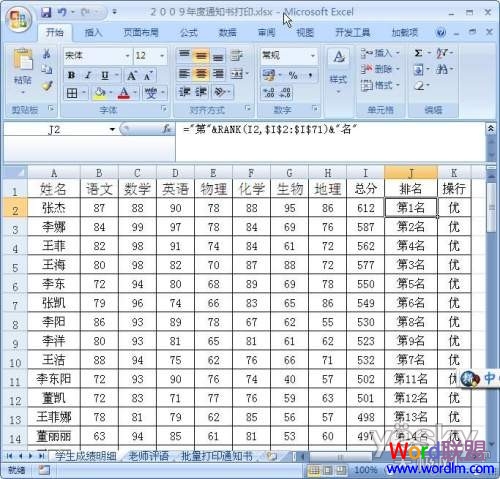The height and width of the screenshot is (479, 500).
Task: Align text to bottom of cell
Action: 218,56
